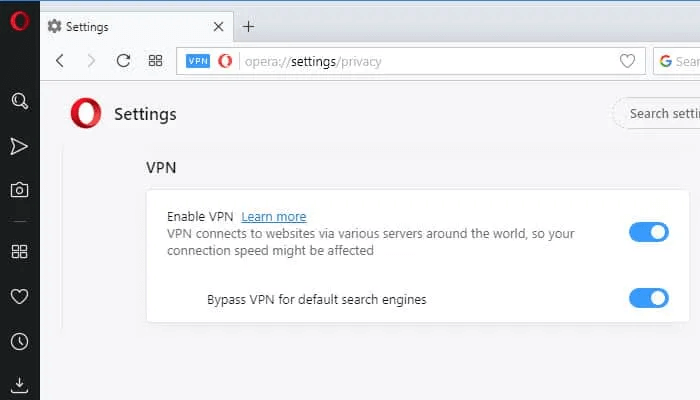Turn off Bypass VPN for search engines

(x=648, y=298)
